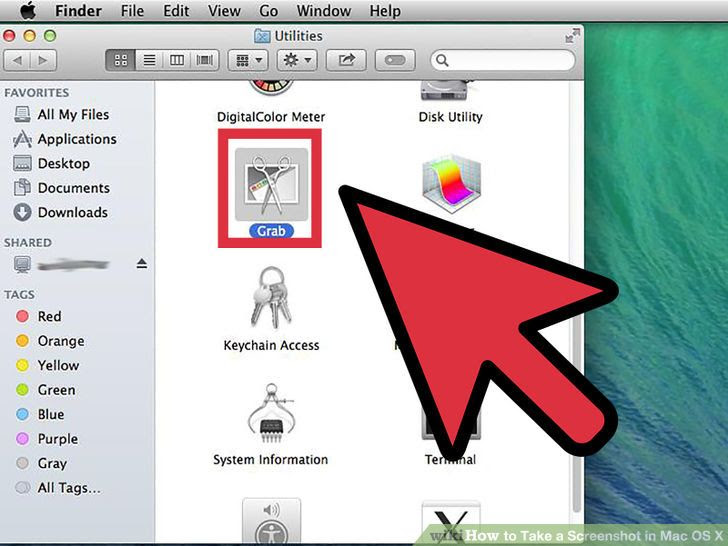
Task: Click the Finder search field
Action: (x=503, y=60)
